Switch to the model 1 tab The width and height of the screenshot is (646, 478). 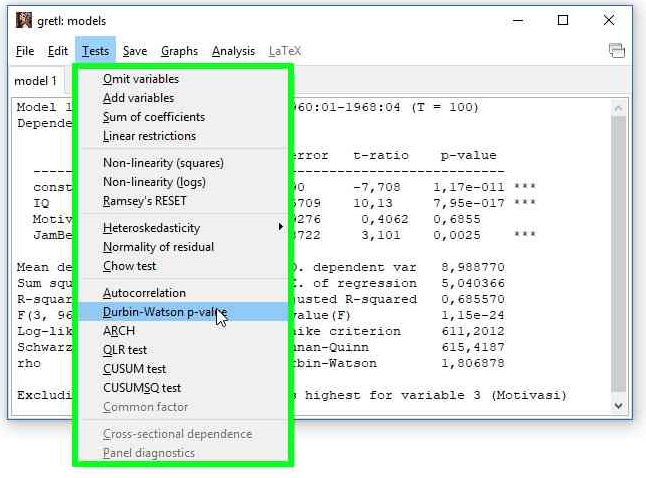pos(35,80)
